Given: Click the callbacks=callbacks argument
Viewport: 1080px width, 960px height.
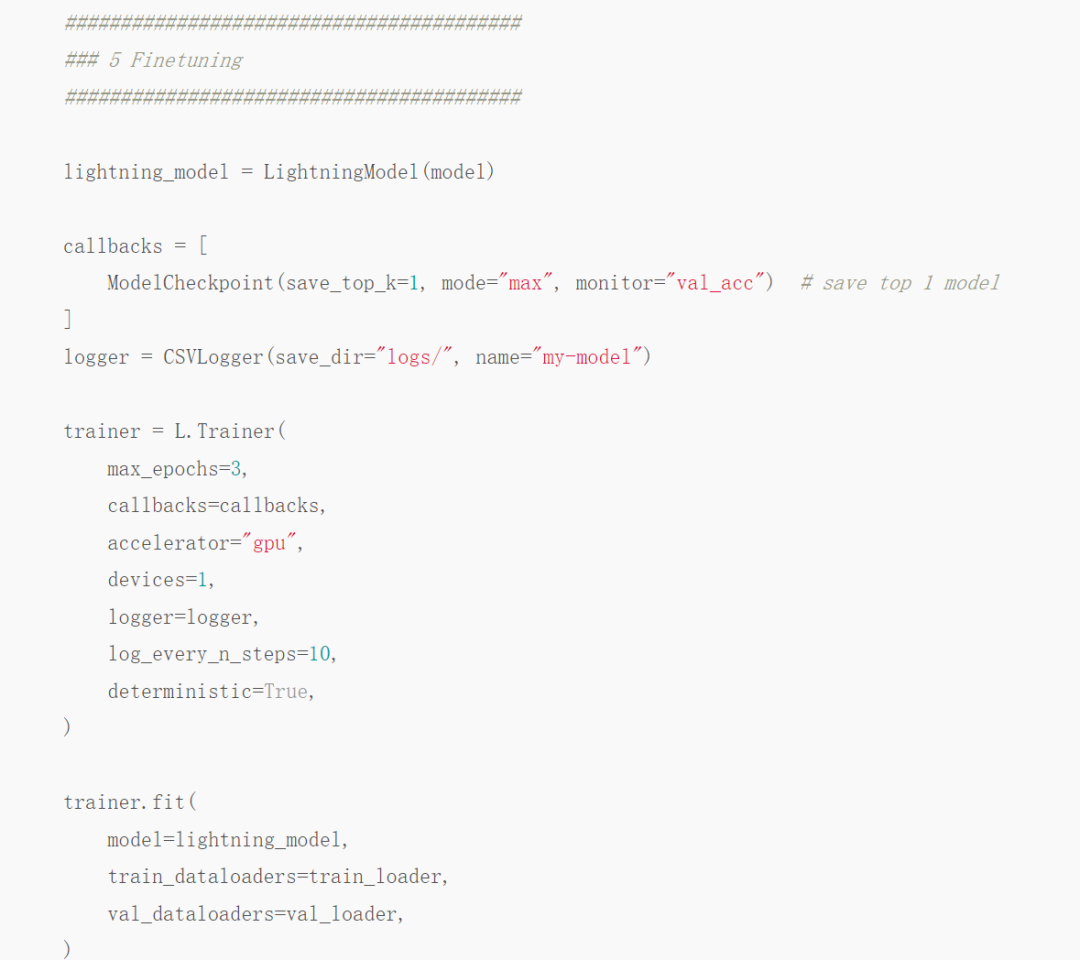Looking at the screenshot, I should [x=216, y=506].
